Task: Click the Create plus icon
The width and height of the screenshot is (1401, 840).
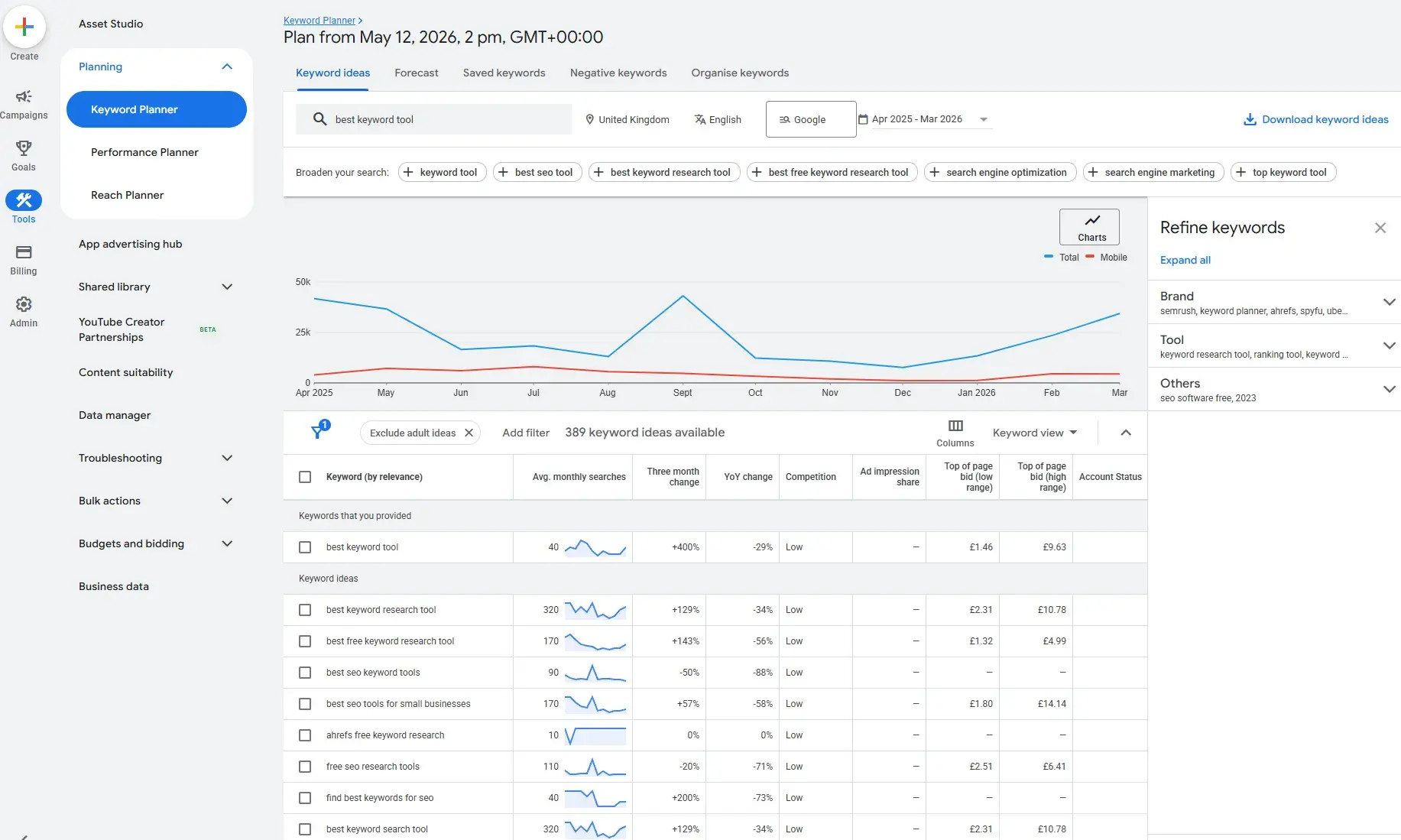Action: (24, 27)
